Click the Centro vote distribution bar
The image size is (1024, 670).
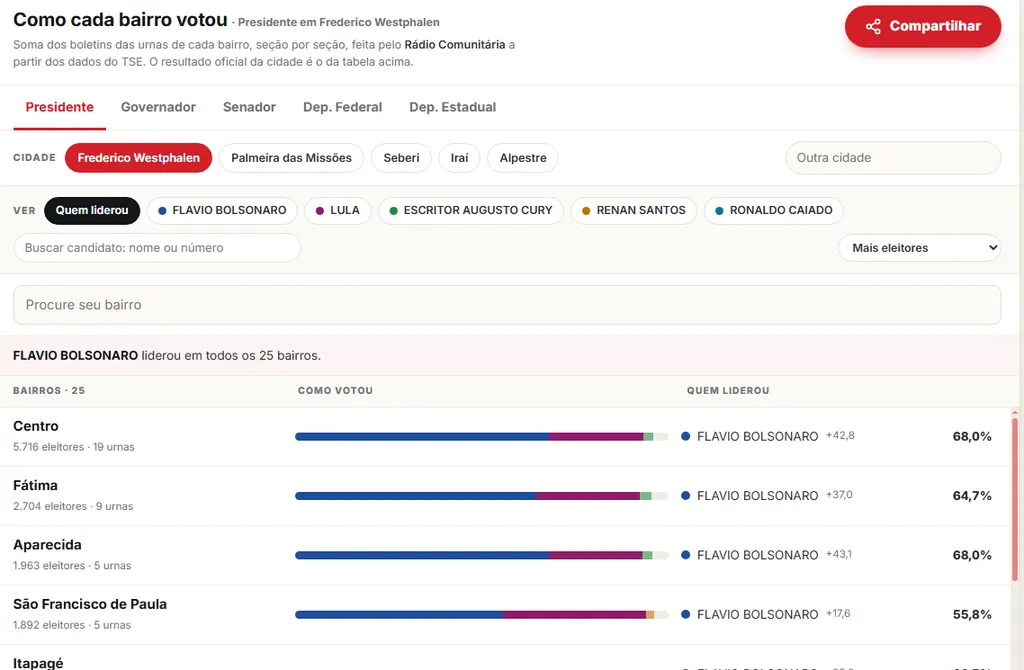pyautogui.click(x=482, y=437)
